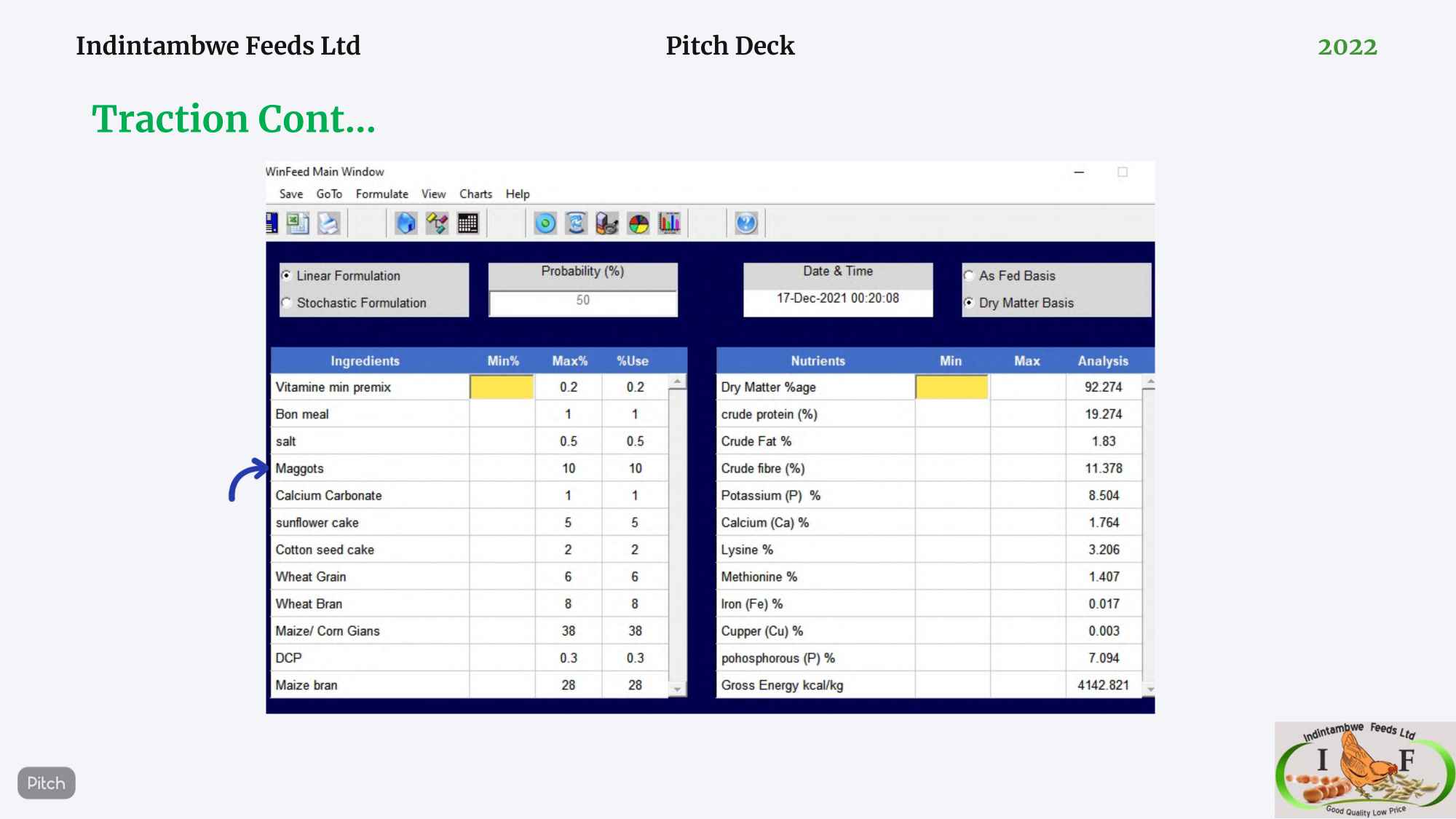Screen dimensions: 1456x819
Task: Click the Calcium (Ca) % nutrient row
Action: click(929, 523)
